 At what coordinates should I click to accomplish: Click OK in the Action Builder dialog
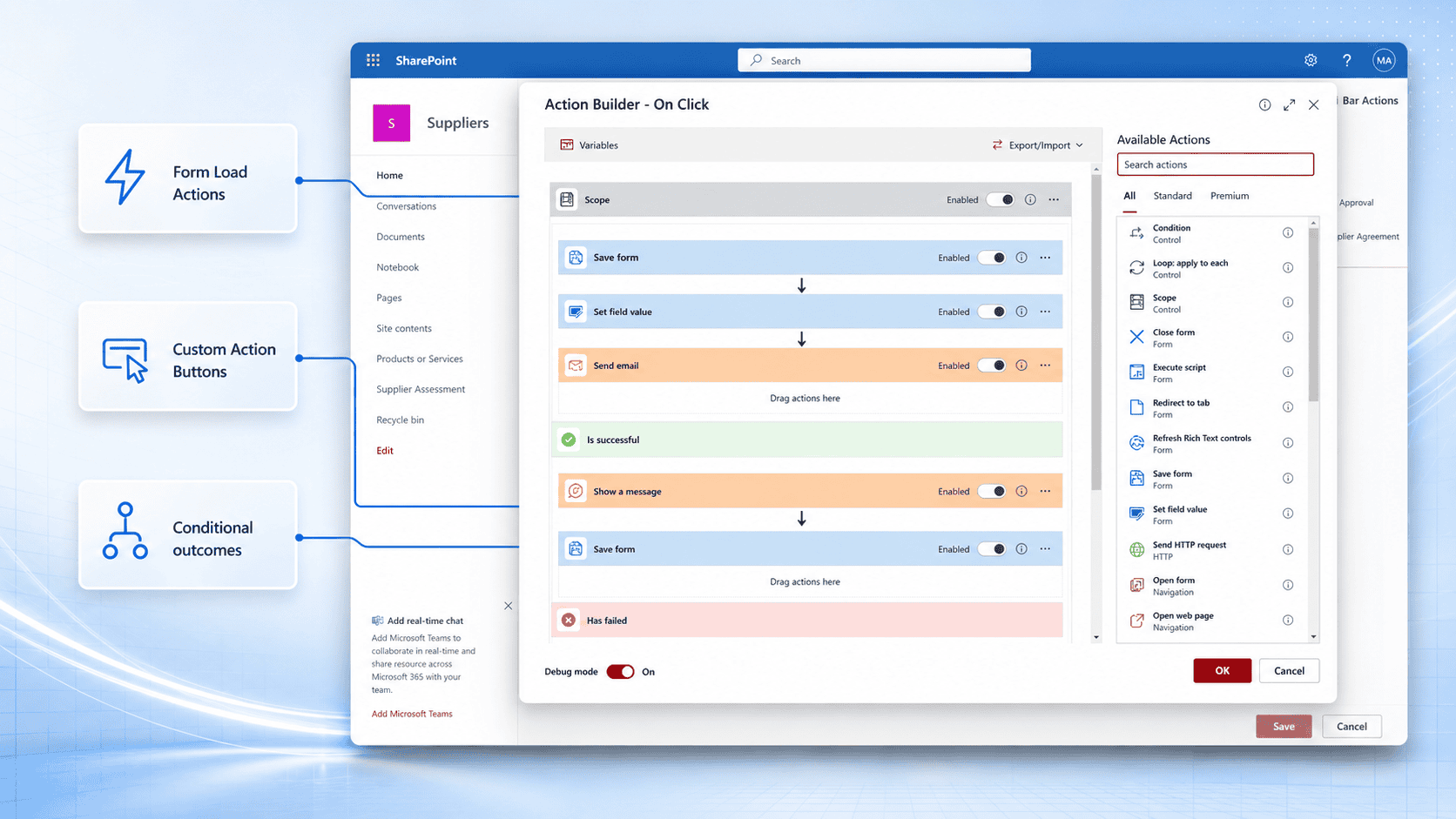(1222, 670)
